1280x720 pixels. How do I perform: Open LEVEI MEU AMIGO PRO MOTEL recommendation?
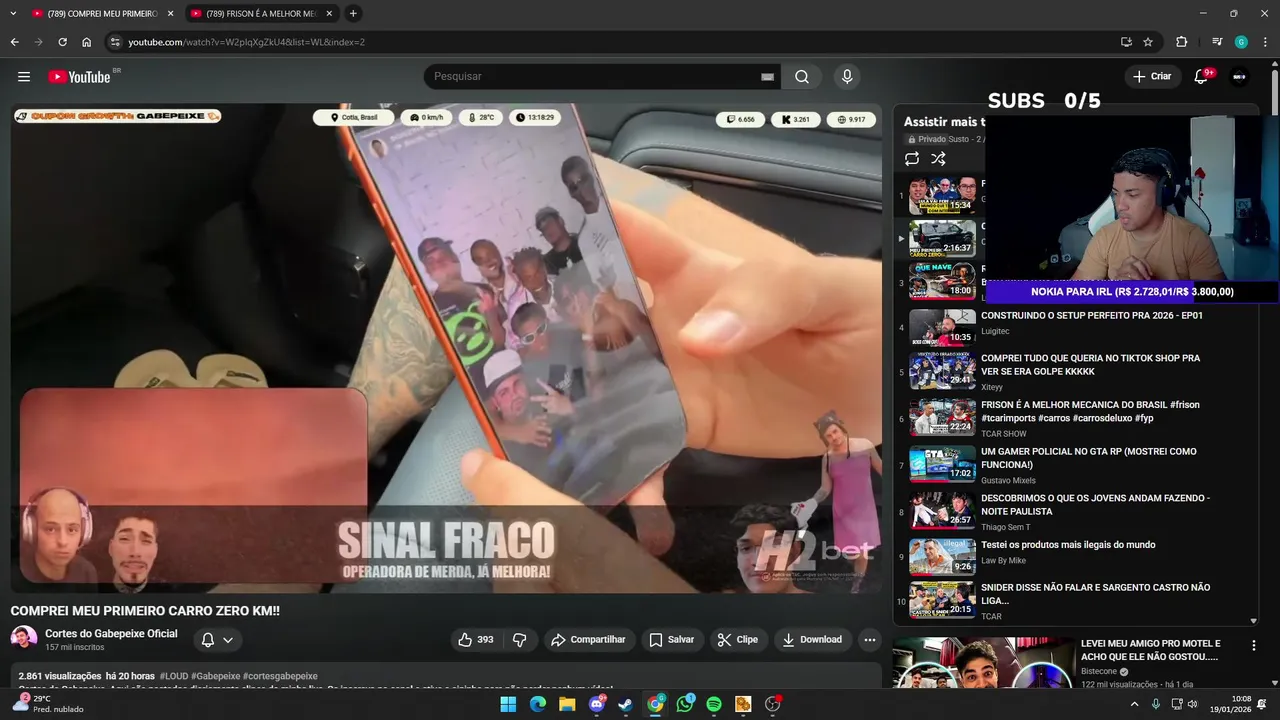coord(1151,650)
